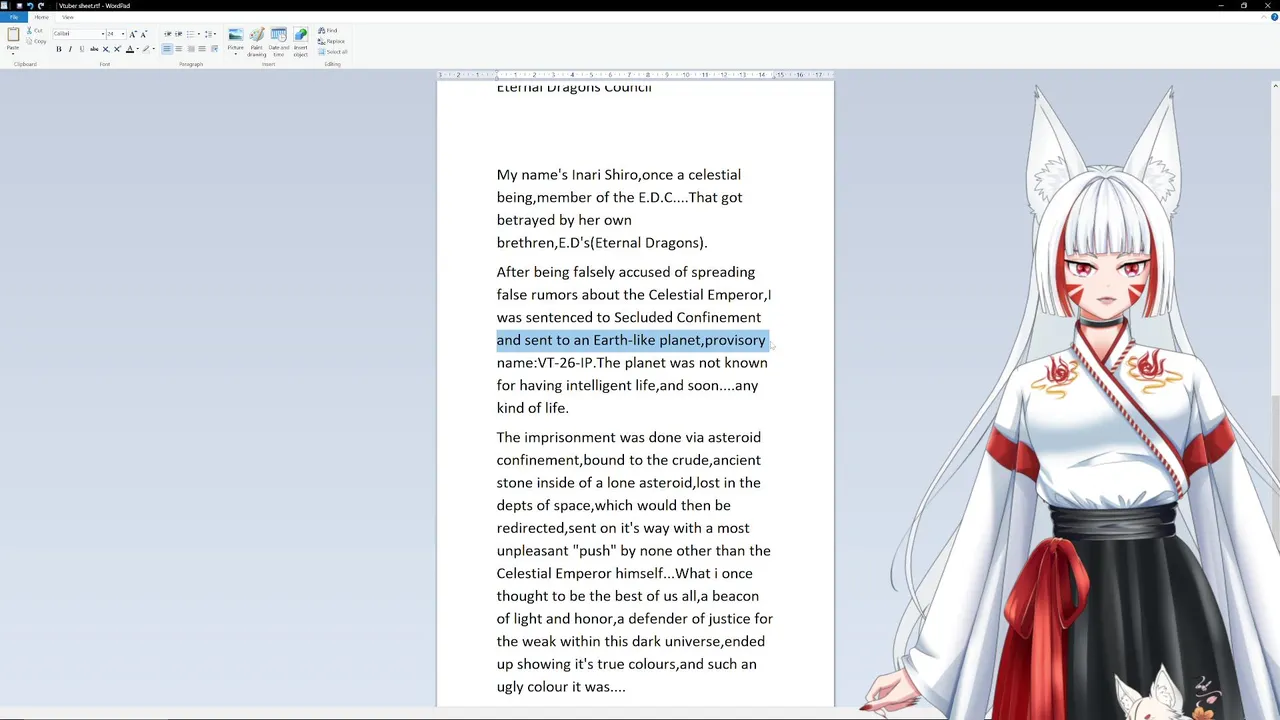1280x720 pixels.
Task: Grow the font size
Action: (133, 34)
